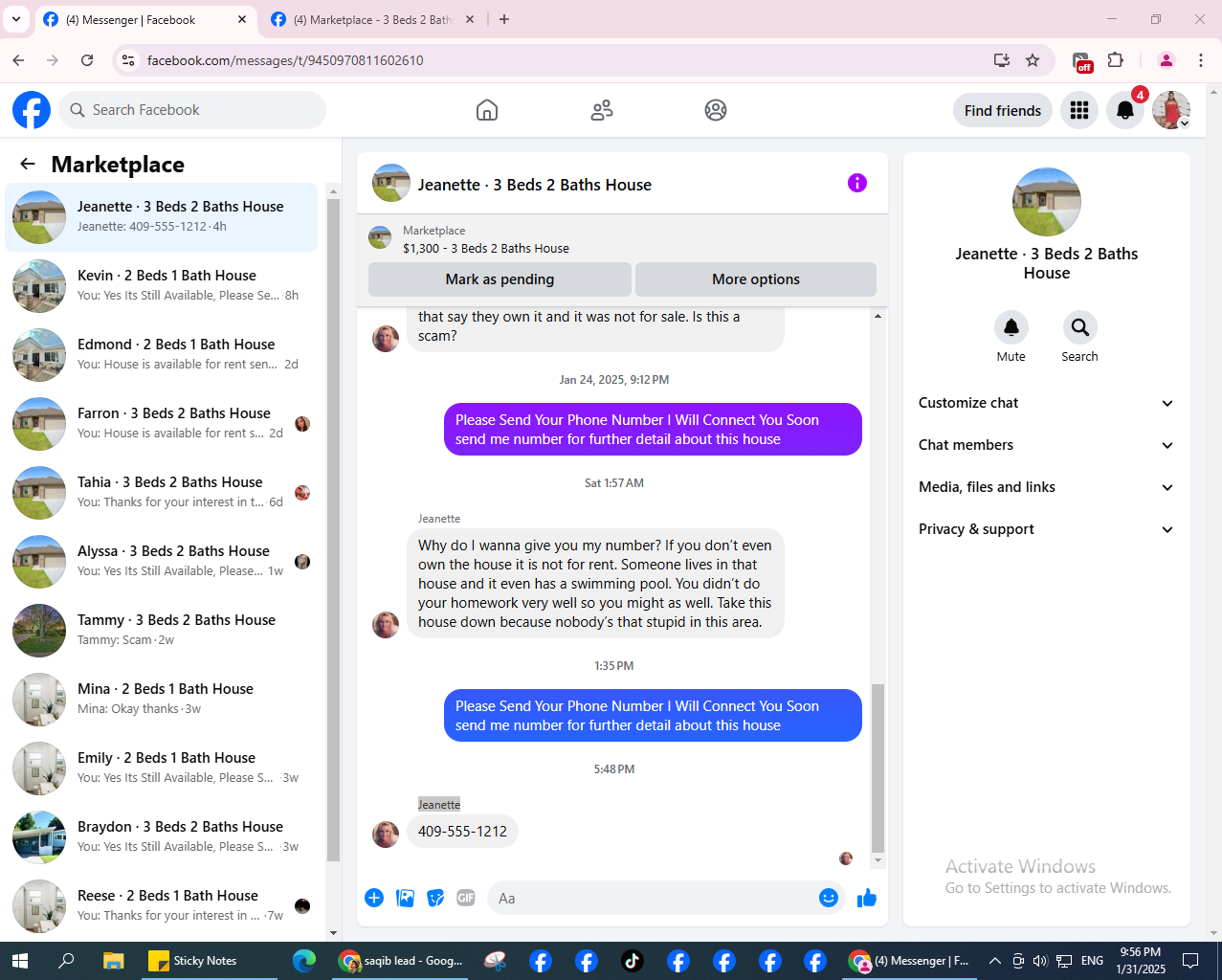Choose a GIF
This screenshot has width=1222, height=980.
pyautogui.click(x=466, y=898)
